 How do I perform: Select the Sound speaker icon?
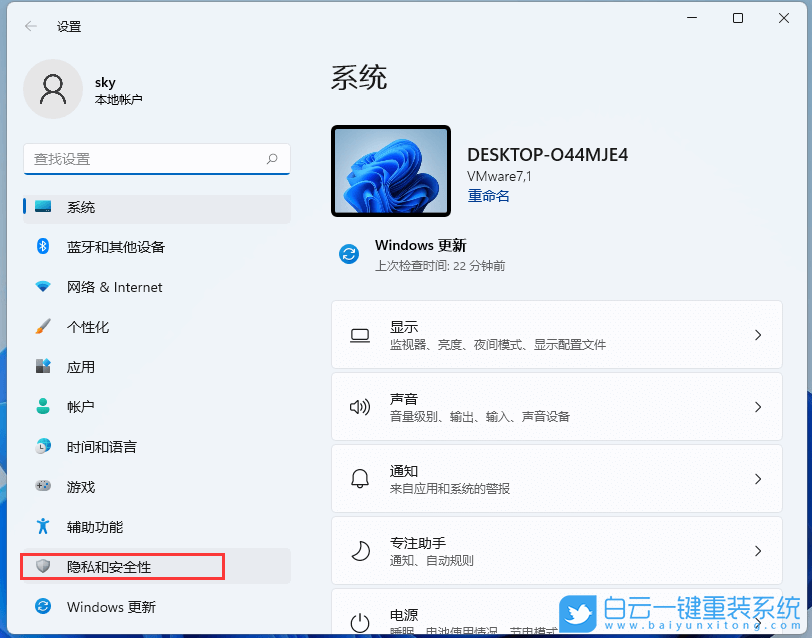click(x=360, y=406)
